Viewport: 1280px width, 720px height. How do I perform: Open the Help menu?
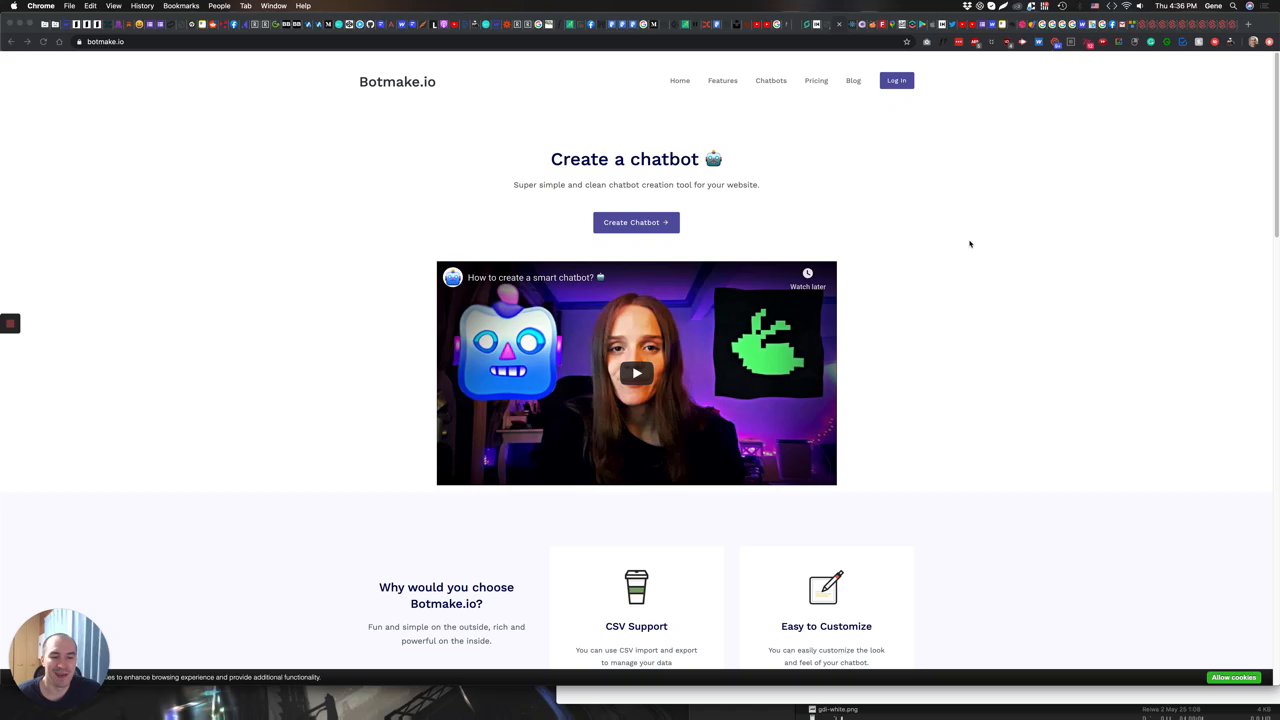303,6
